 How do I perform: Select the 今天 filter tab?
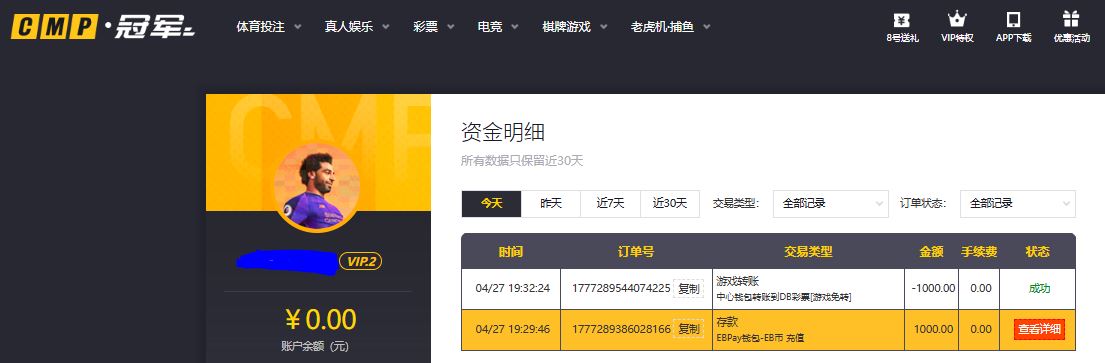492,204
